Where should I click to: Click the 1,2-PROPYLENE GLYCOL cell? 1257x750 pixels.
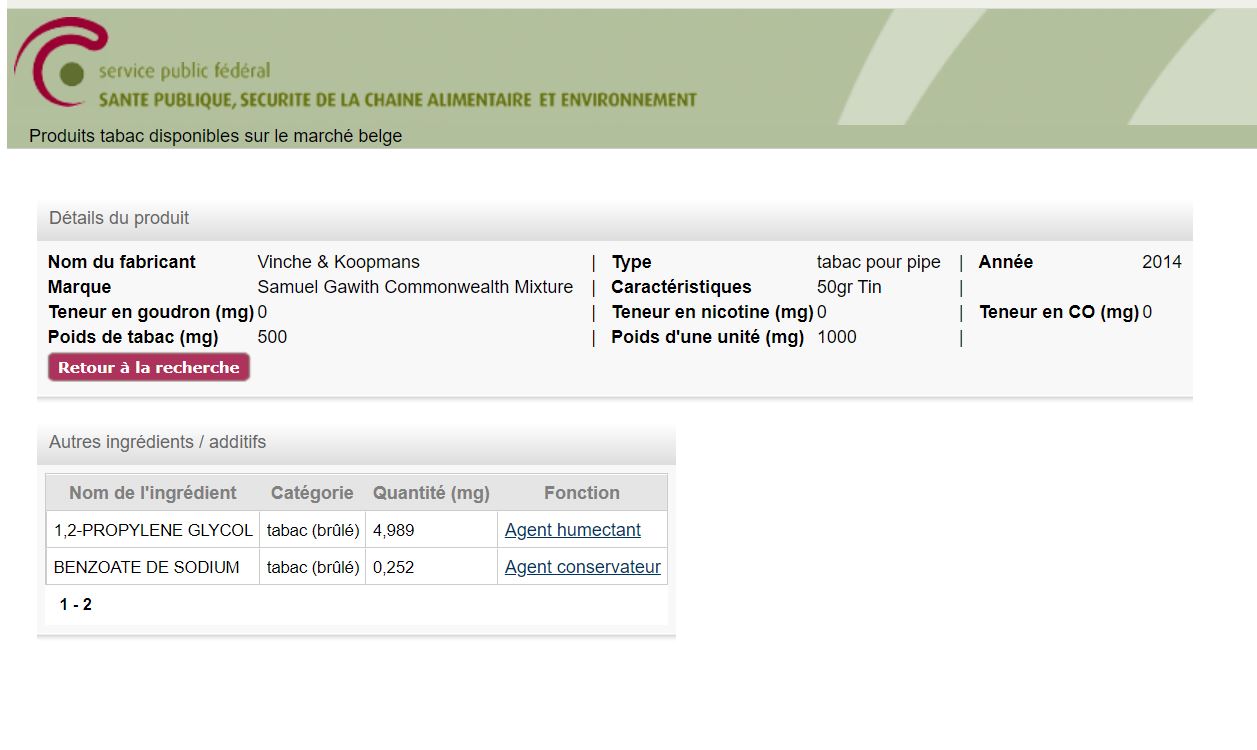click(x=153, y=530)
